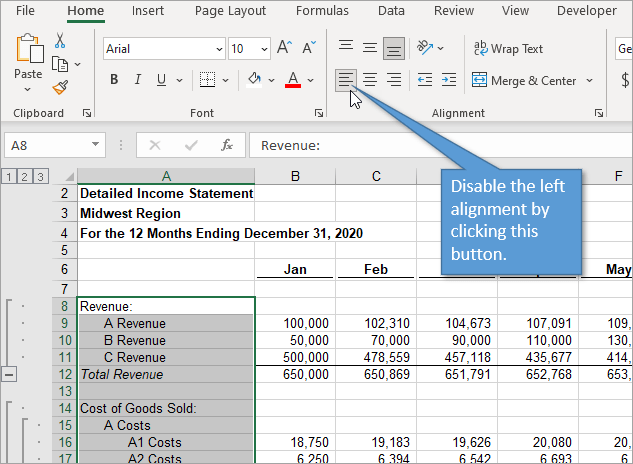Collapse the Total Revenue outline group
Viewport: 633px width, 464px height.
point(9,374)
